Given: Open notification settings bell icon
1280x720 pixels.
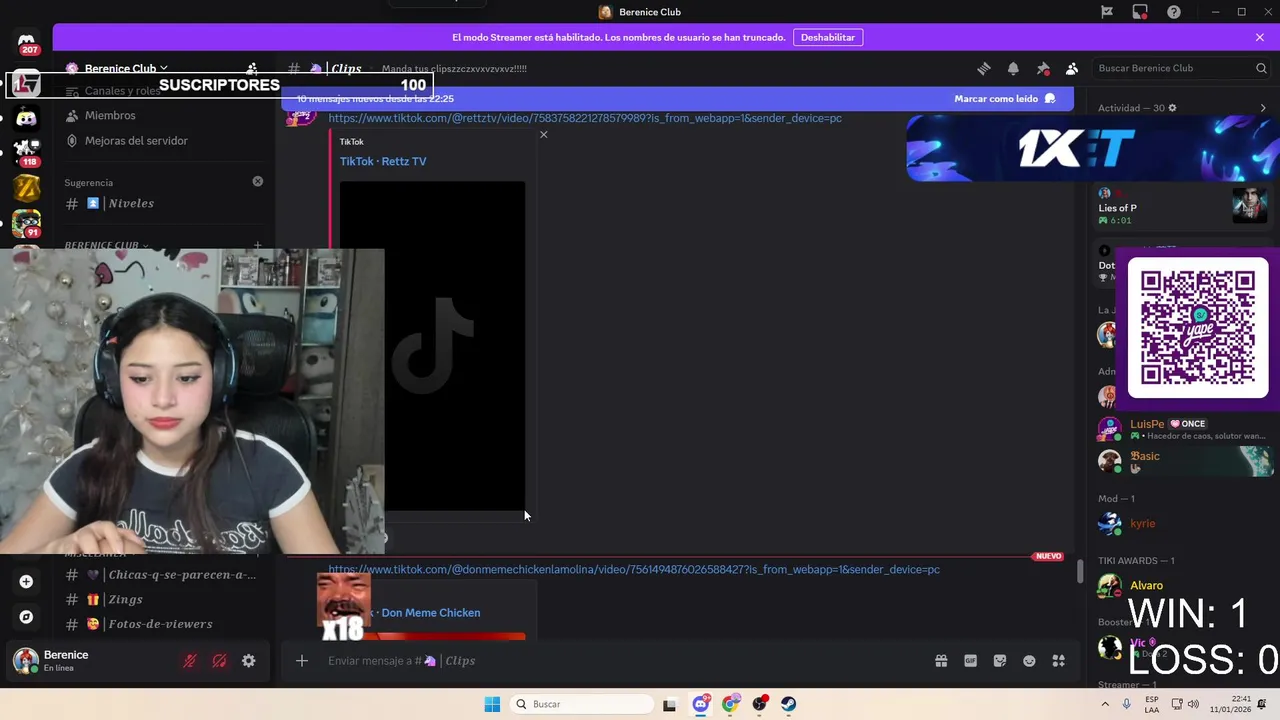Looking at the screenshot, I should 1013,68.
